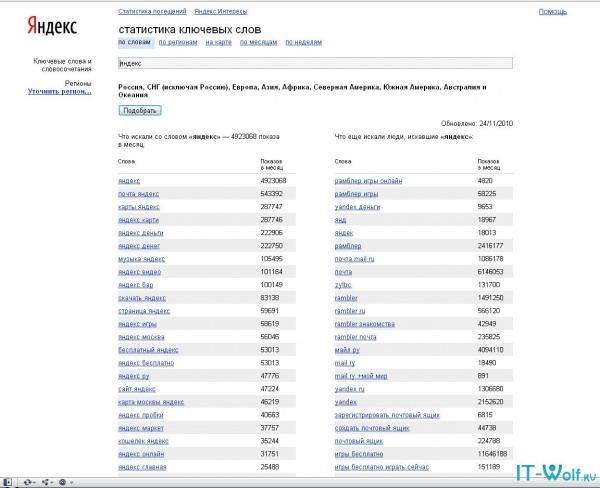Viewport: 600px width, 488px height.
Task: Open 'кошелек яндекс' keyword link
Action: pyautogui.click(x=143, y=441)
